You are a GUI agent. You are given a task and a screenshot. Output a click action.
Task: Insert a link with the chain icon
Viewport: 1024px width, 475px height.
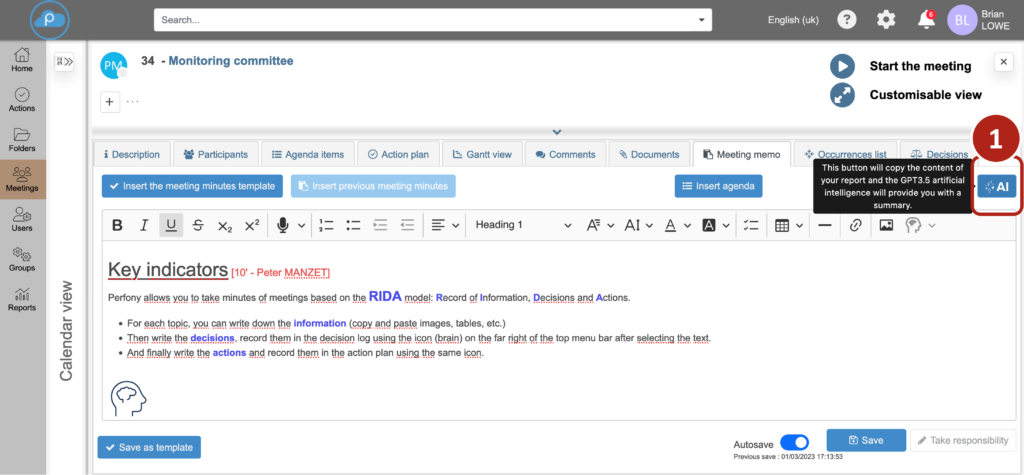855,225
